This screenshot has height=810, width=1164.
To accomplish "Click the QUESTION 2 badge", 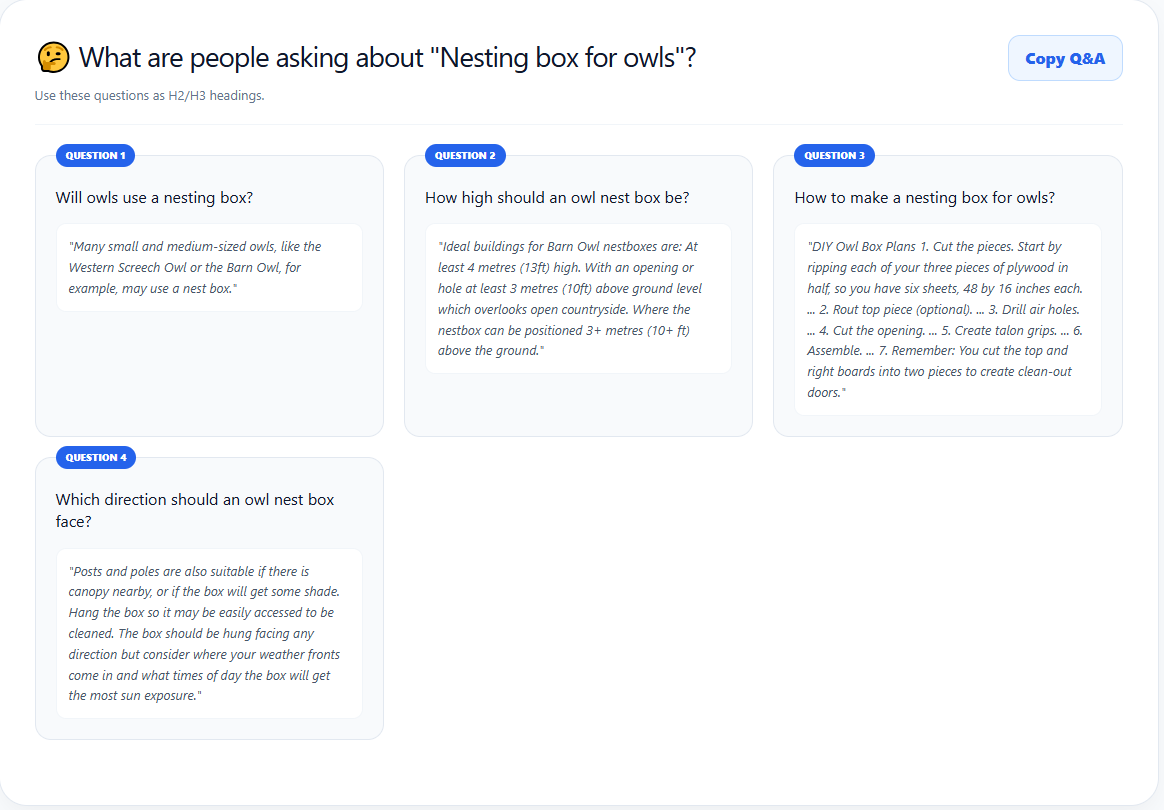I will [x=465, y=156].
